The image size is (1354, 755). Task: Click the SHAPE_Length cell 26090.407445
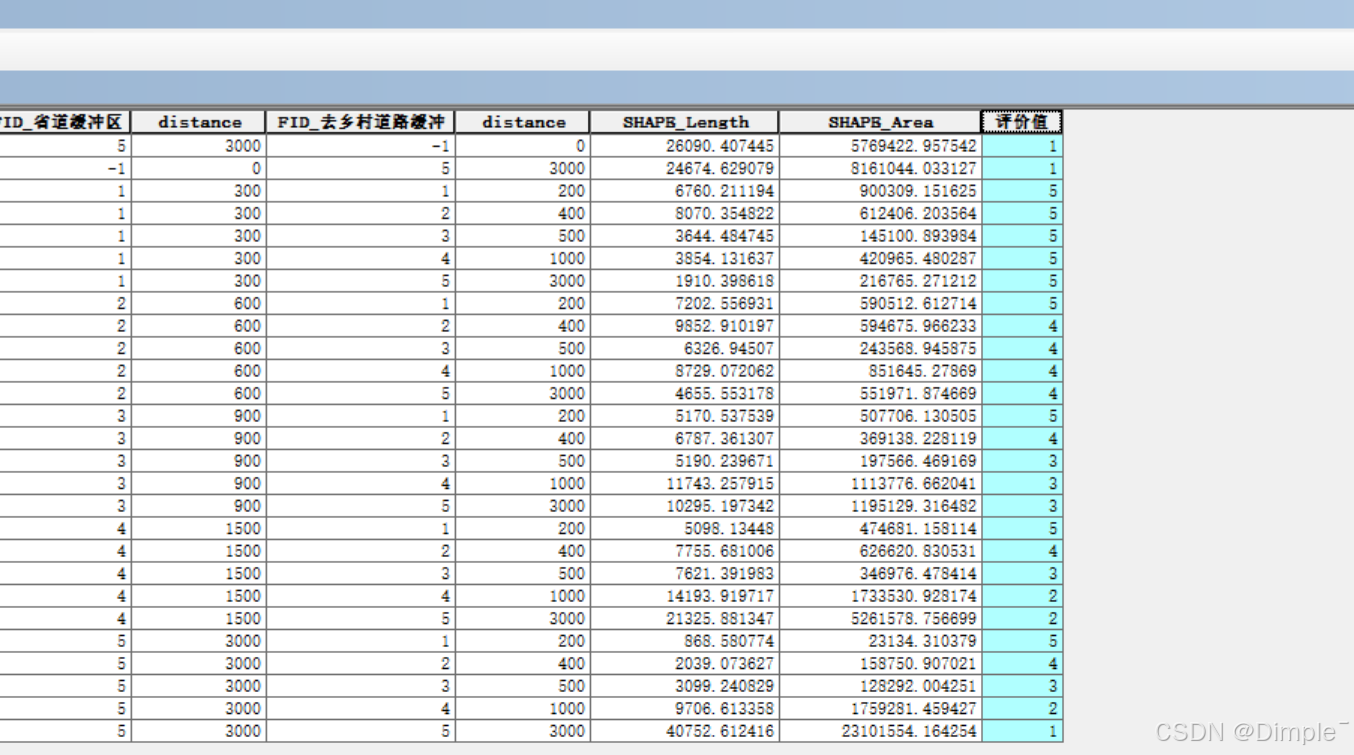(x=685, y=145)
